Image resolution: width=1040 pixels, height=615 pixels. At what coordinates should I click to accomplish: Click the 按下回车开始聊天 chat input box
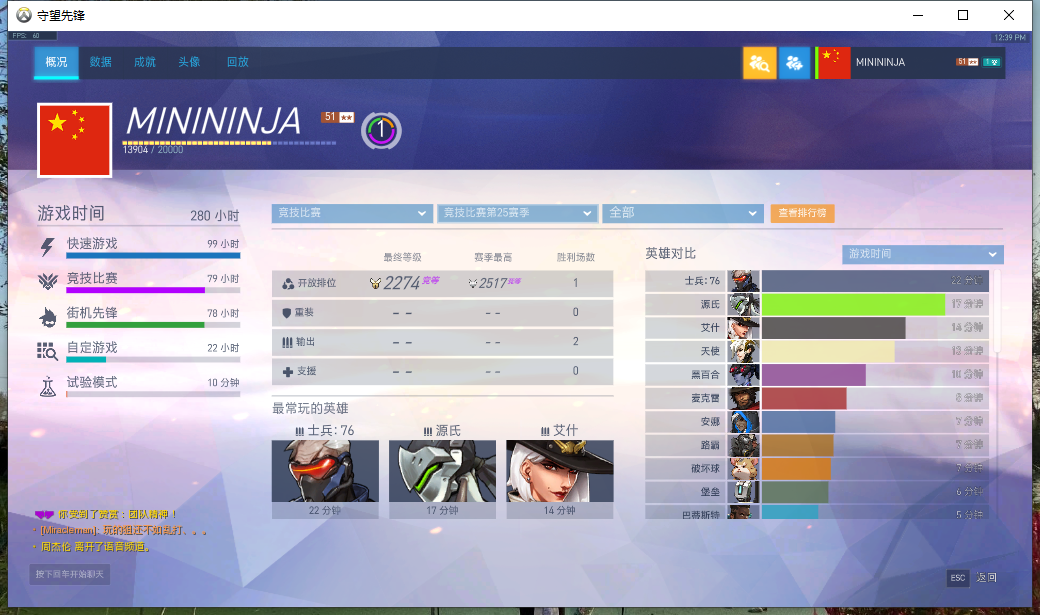pyautogui.click(x=70, y=575)
